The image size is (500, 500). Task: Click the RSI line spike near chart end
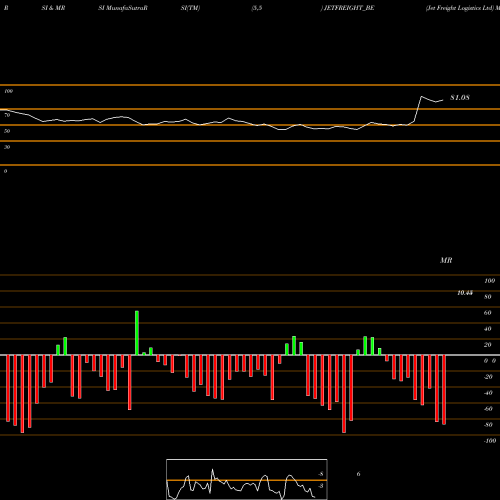point(421,97)
